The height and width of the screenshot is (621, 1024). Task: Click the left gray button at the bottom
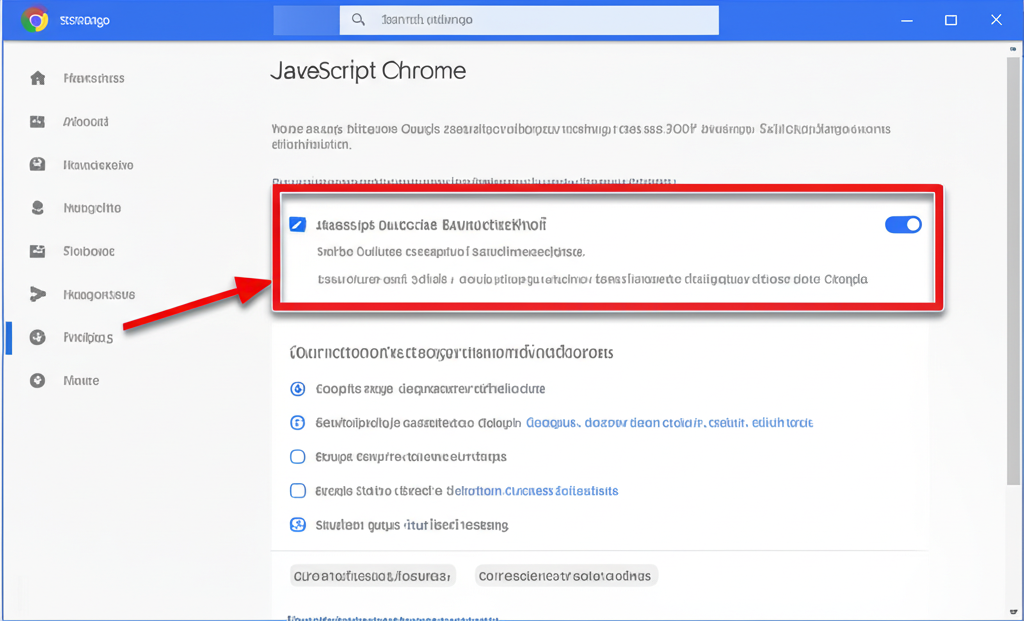[373, 575]
